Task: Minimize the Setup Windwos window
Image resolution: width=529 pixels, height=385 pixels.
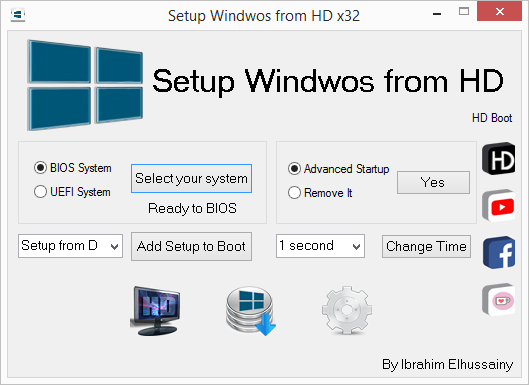Action: pyautogui.click(x=437, y=13)
